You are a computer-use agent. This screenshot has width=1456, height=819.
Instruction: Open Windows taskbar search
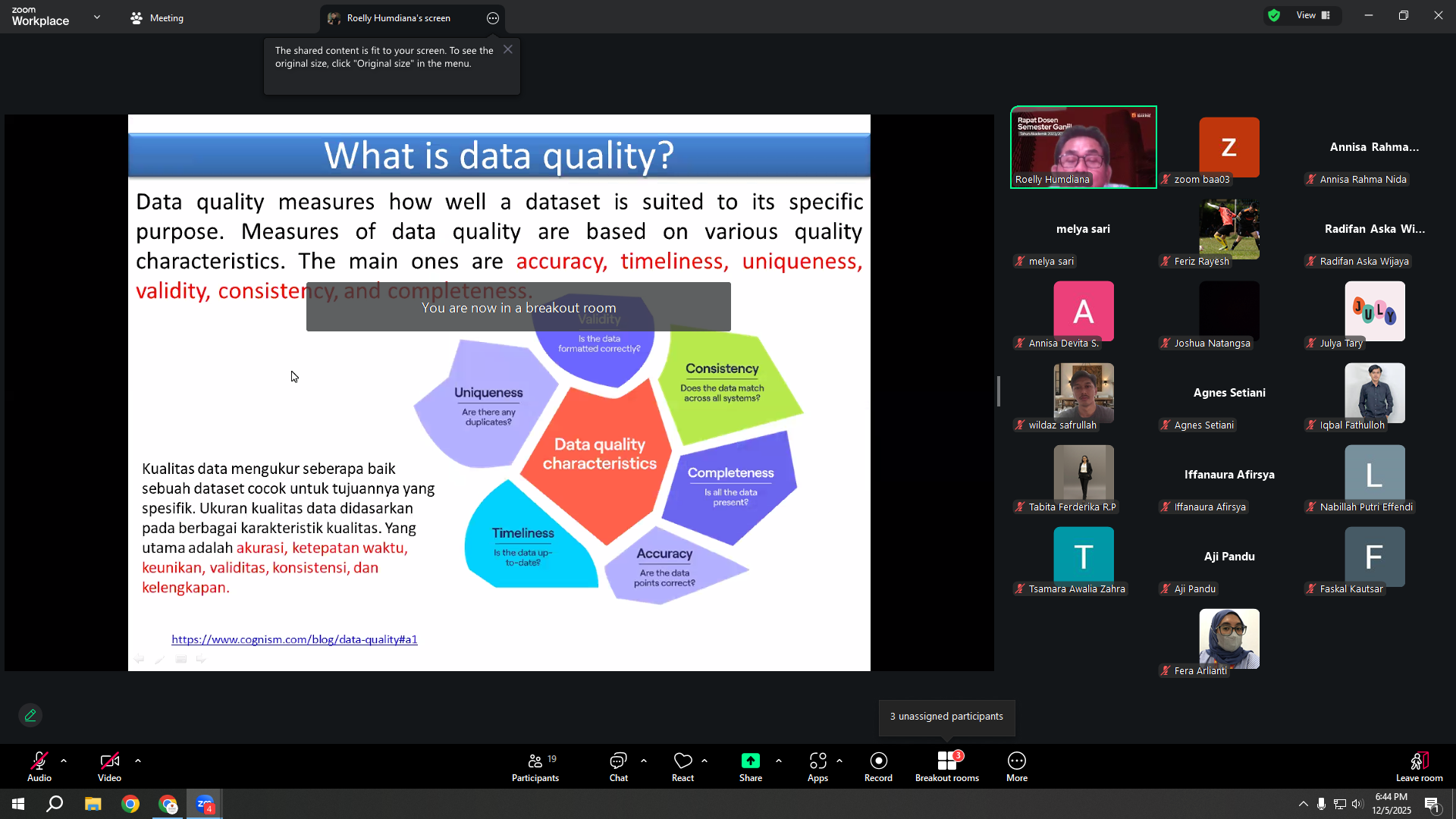(55, 804)
